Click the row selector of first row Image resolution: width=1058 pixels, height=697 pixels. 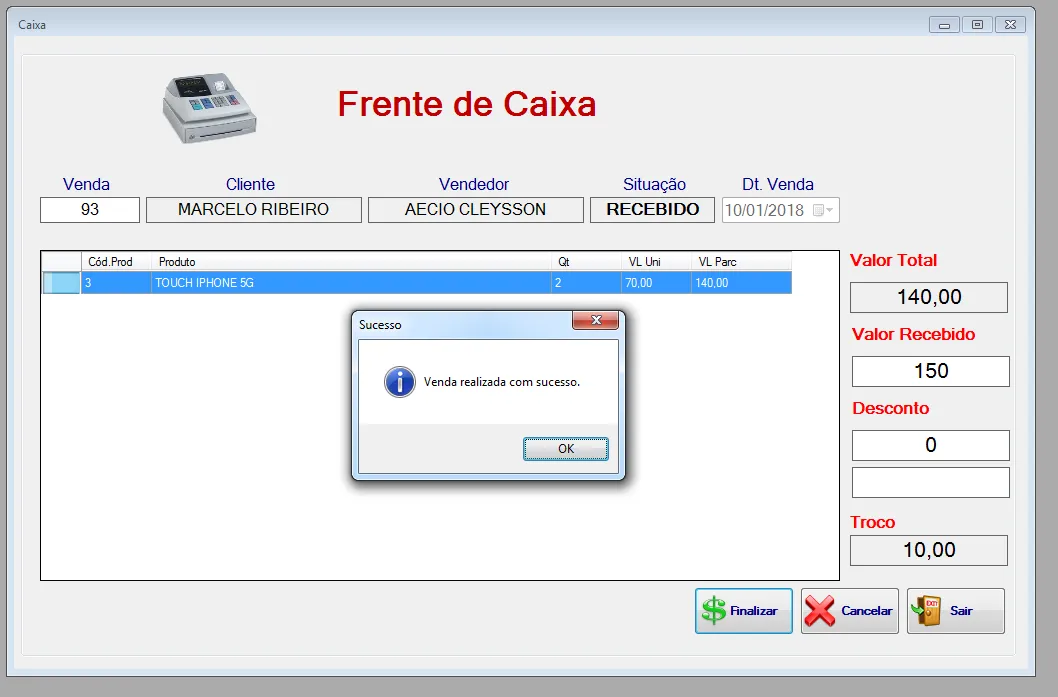61,283
